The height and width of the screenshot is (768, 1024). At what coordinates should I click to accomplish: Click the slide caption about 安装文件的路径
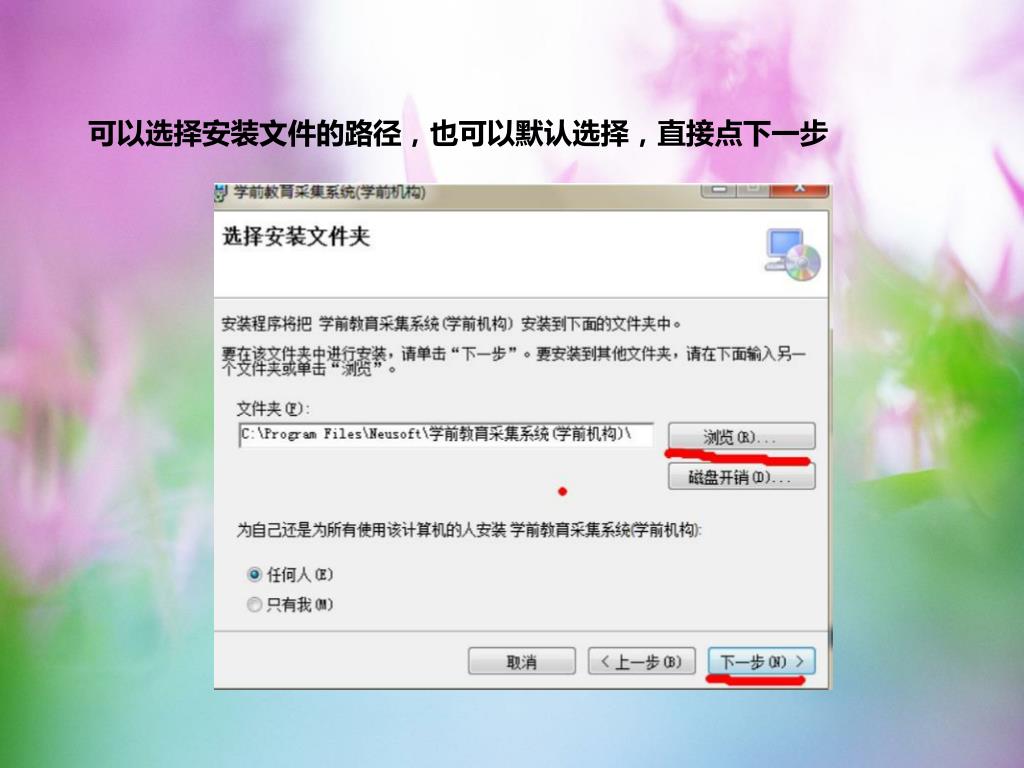[x=458, y=133]
